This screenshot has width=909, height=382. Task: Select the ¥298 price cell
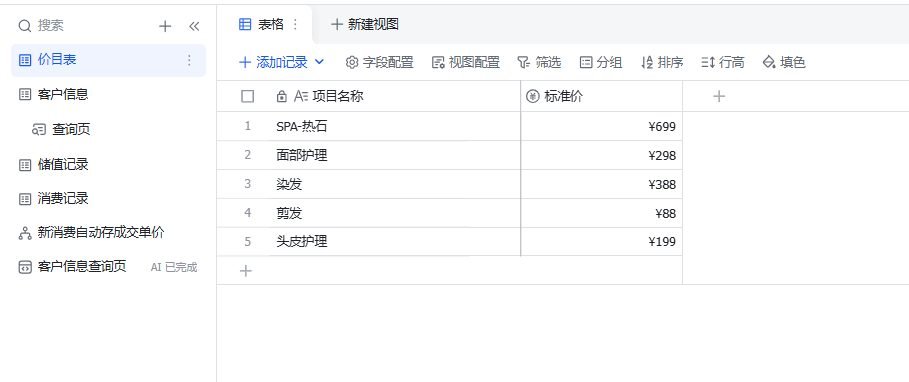(x=602, y=155)
